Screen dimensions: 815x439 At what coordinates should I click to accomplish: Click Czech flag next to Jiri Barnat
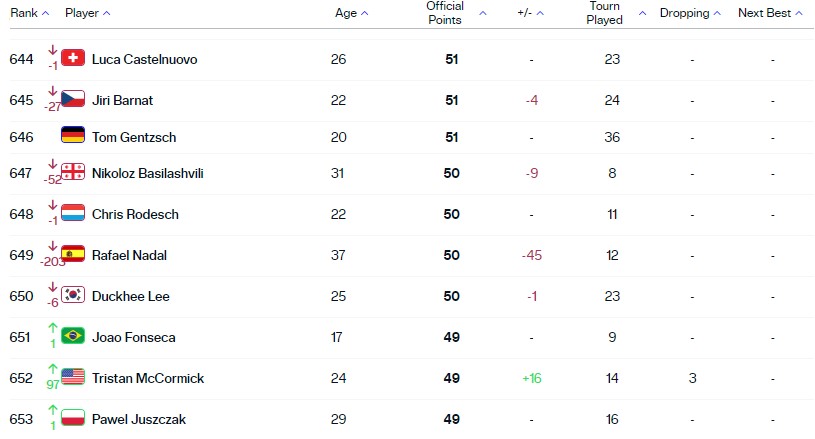point(73,99)
